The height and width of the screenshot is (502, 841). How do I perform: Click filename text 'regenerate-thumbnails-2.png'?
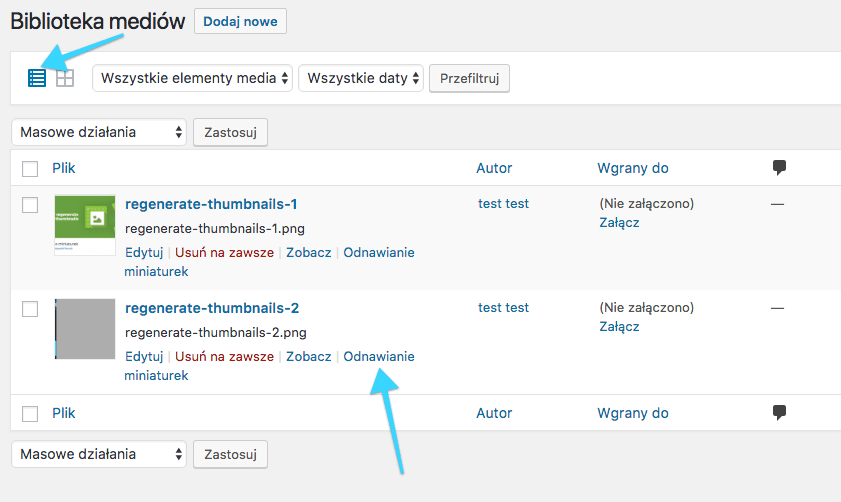(216, 333)
